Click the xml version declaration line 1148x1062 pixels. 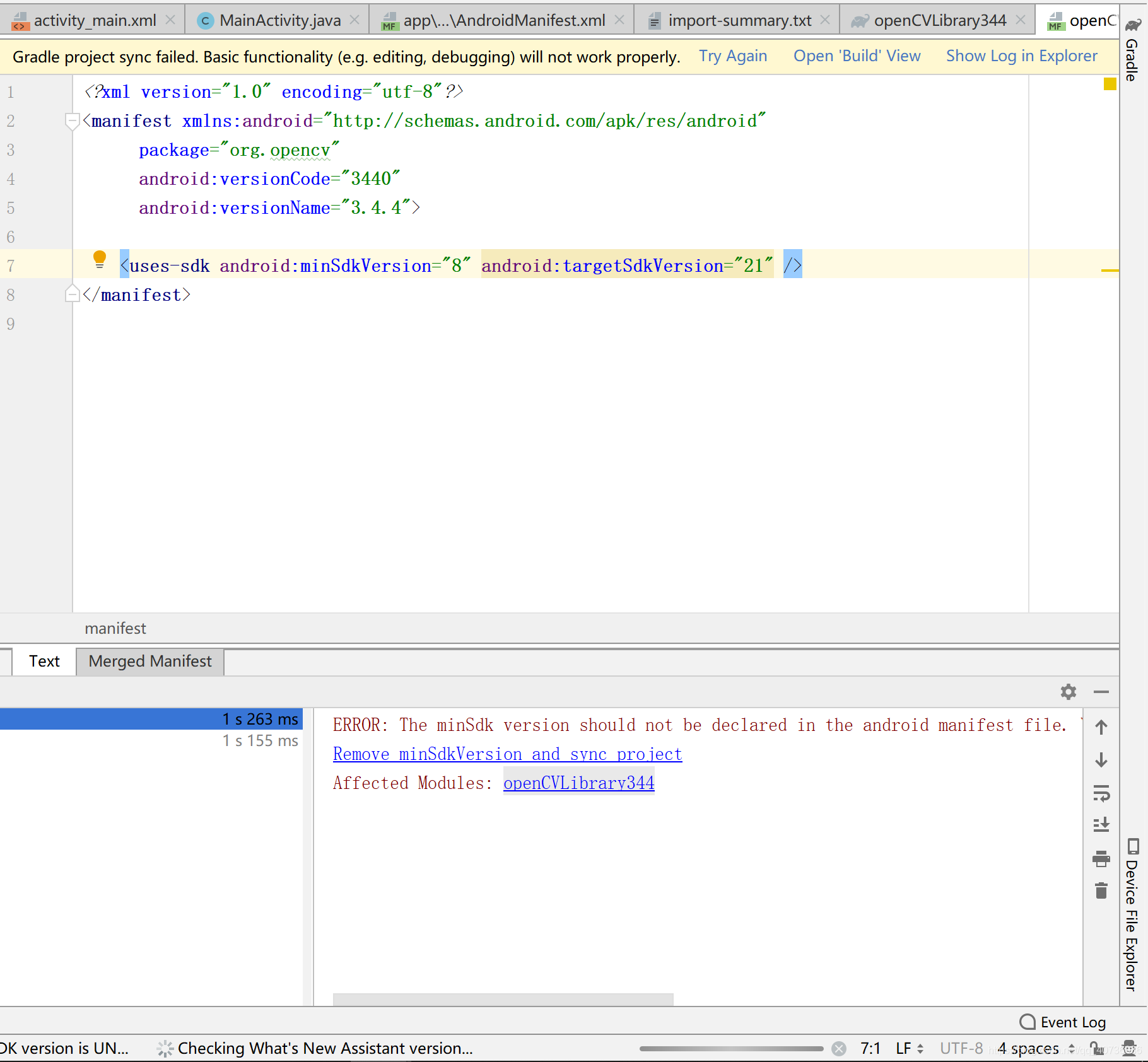(274, 91)
